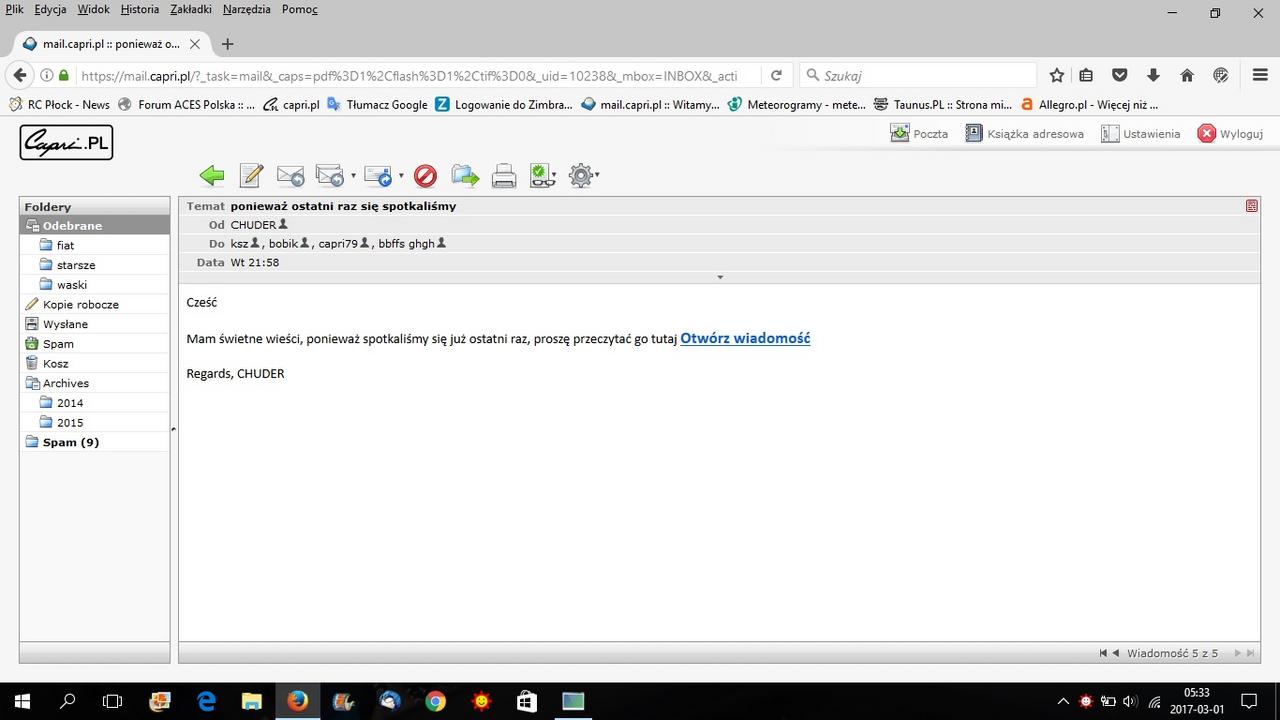1280x720 pixels.
Task: Open message in new window icon
Action: pos(1252,206)
